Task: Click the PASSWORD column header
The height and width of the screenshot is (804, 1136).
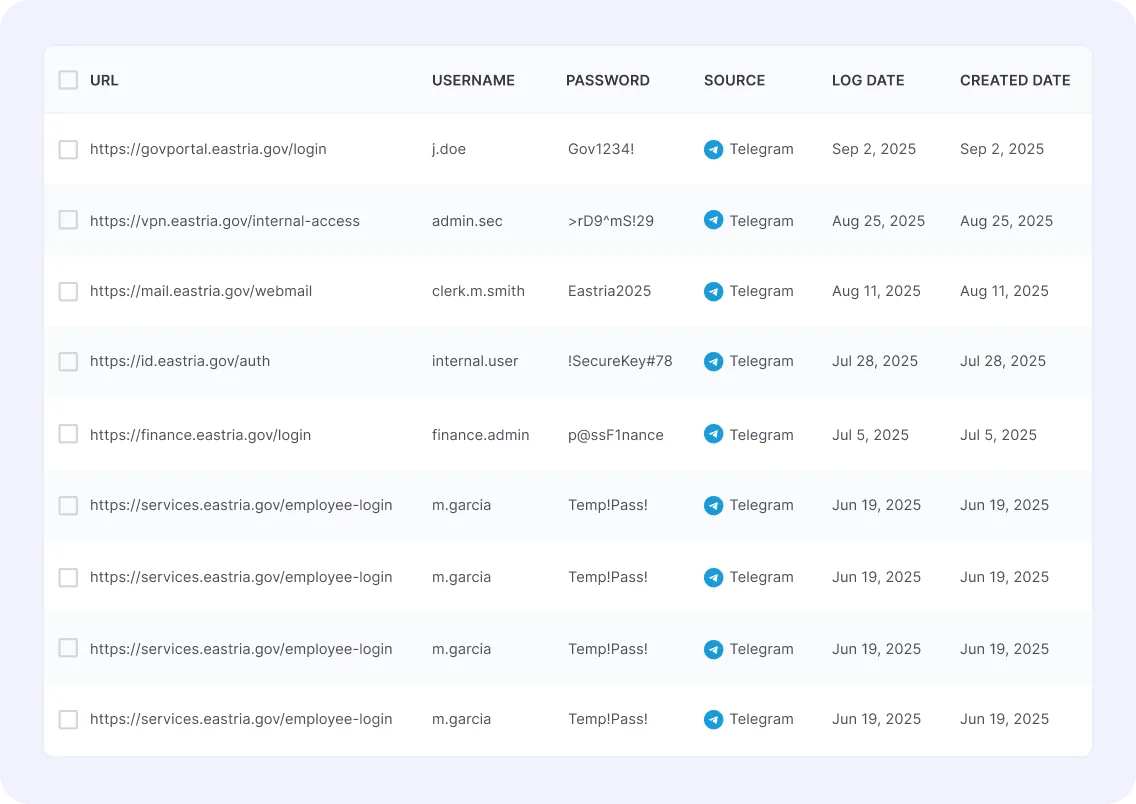Action: click(608, 80)
